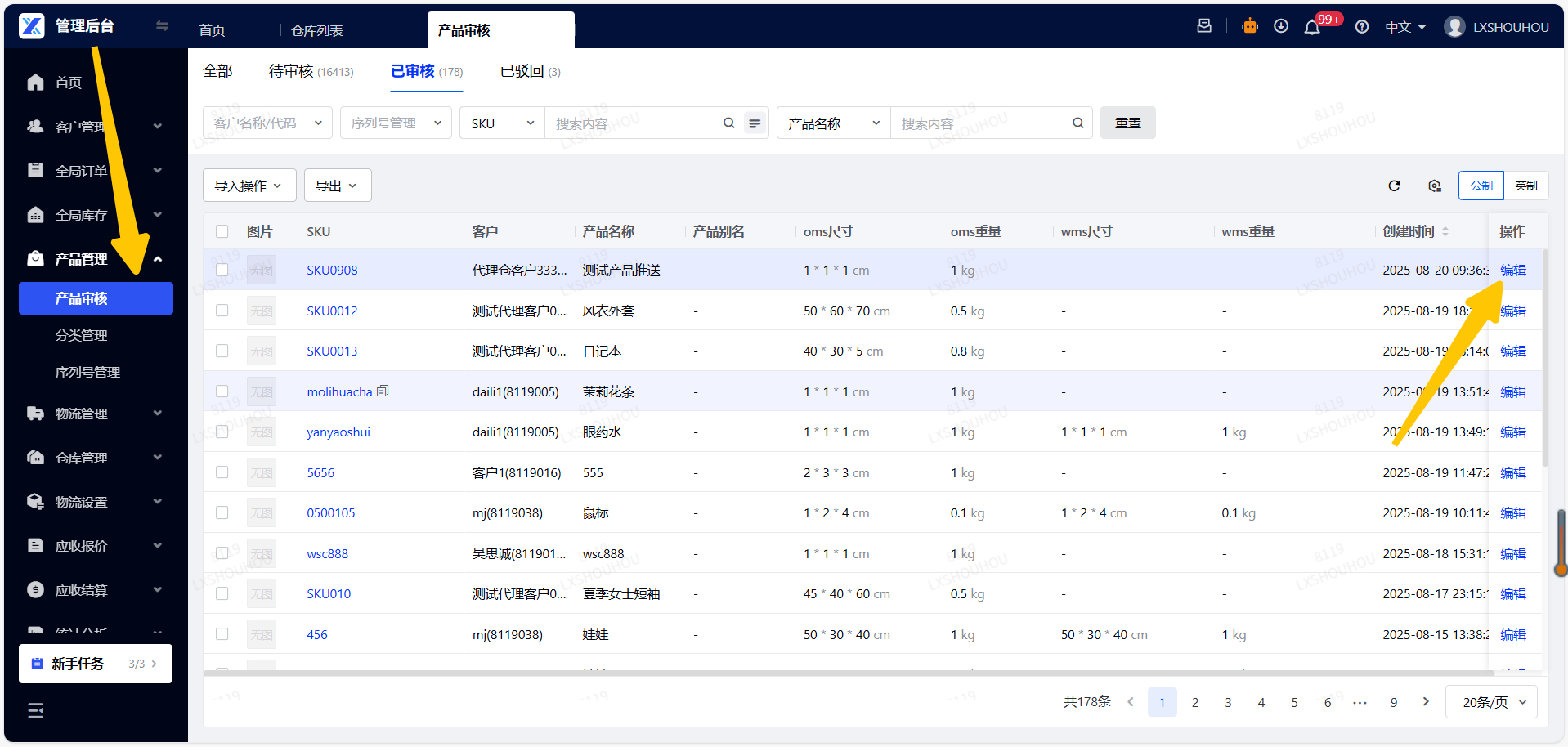Click the download icon in header
This screenshot has height=747, width=1568.
(1281, 26)
